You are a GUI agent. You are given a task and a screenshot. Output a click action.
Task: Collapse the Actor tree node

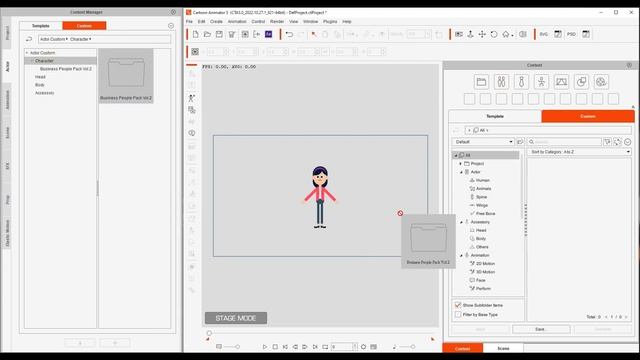click(x=461, y=172)
